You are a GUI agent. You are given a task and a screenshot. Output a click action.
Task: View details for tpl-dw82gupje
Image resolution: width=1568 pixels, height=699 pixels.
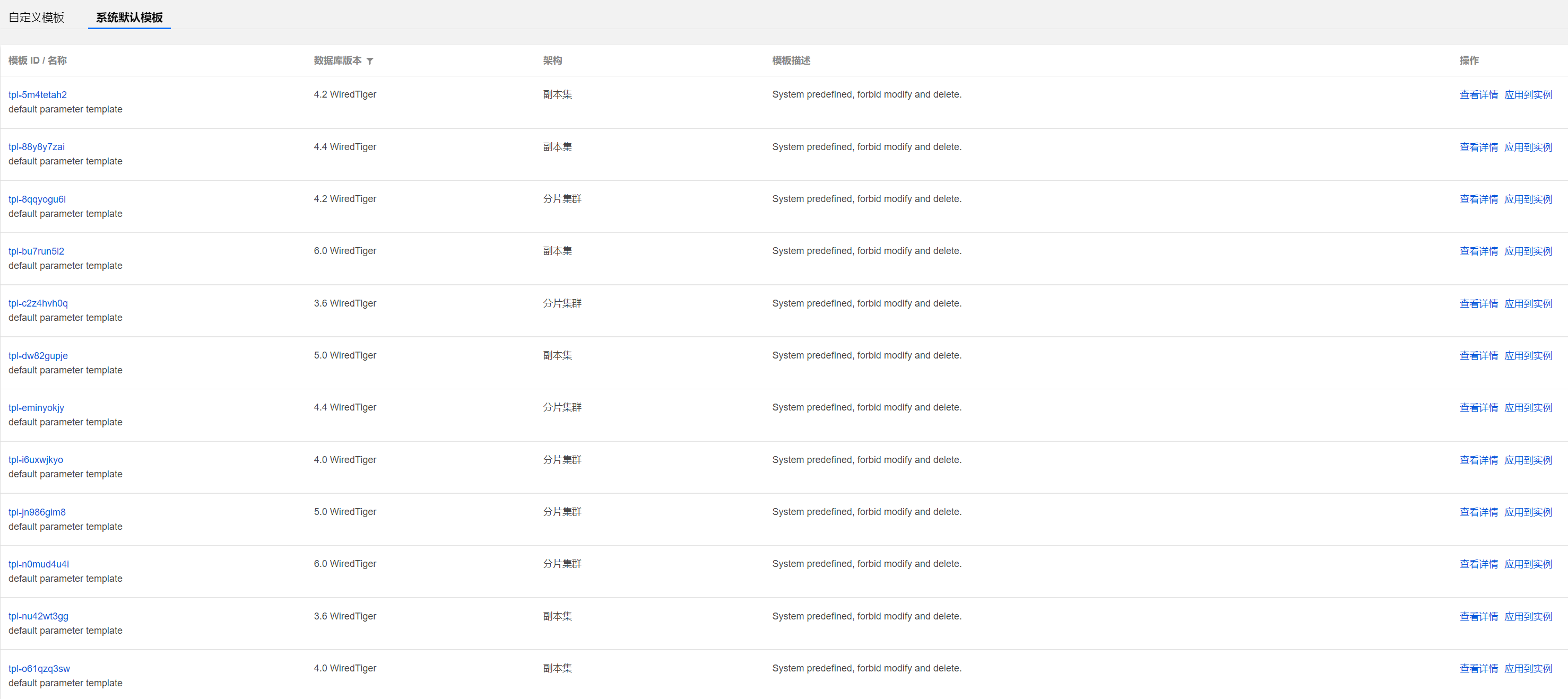coord(1478,355)
